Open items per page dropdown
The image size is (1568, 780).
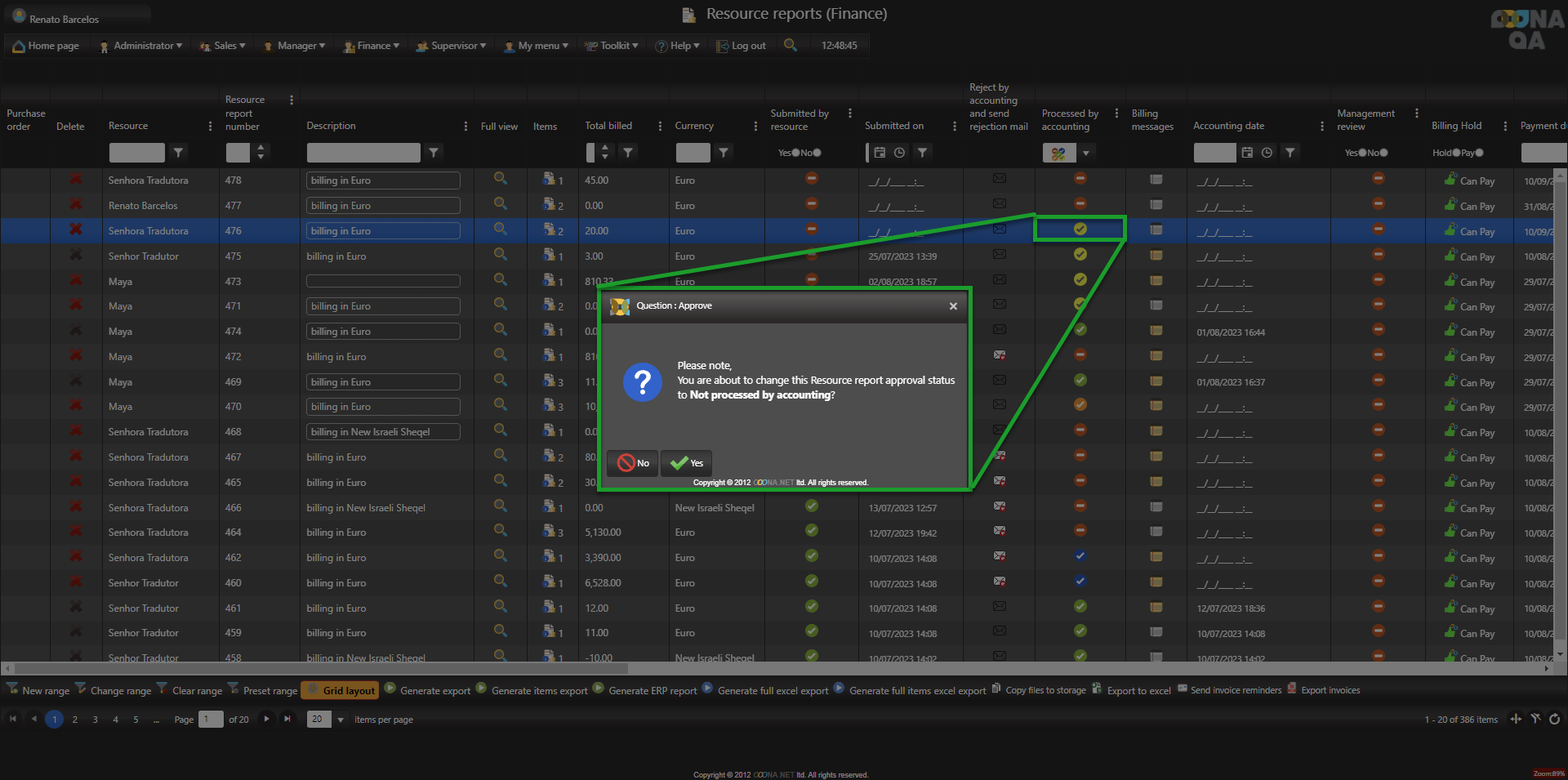340,720
